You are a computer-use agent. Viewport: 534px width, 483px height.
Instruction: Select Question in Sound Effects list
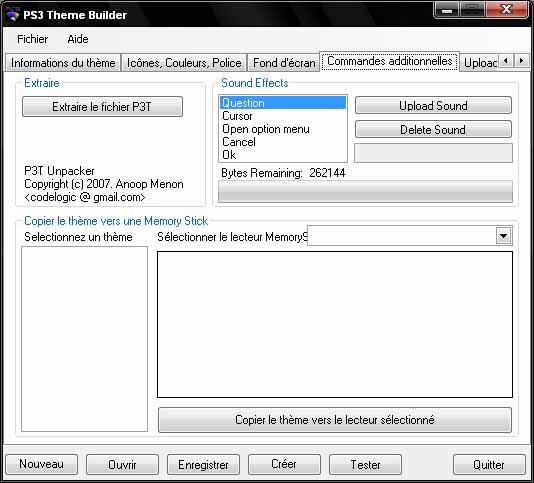[283, 103]
